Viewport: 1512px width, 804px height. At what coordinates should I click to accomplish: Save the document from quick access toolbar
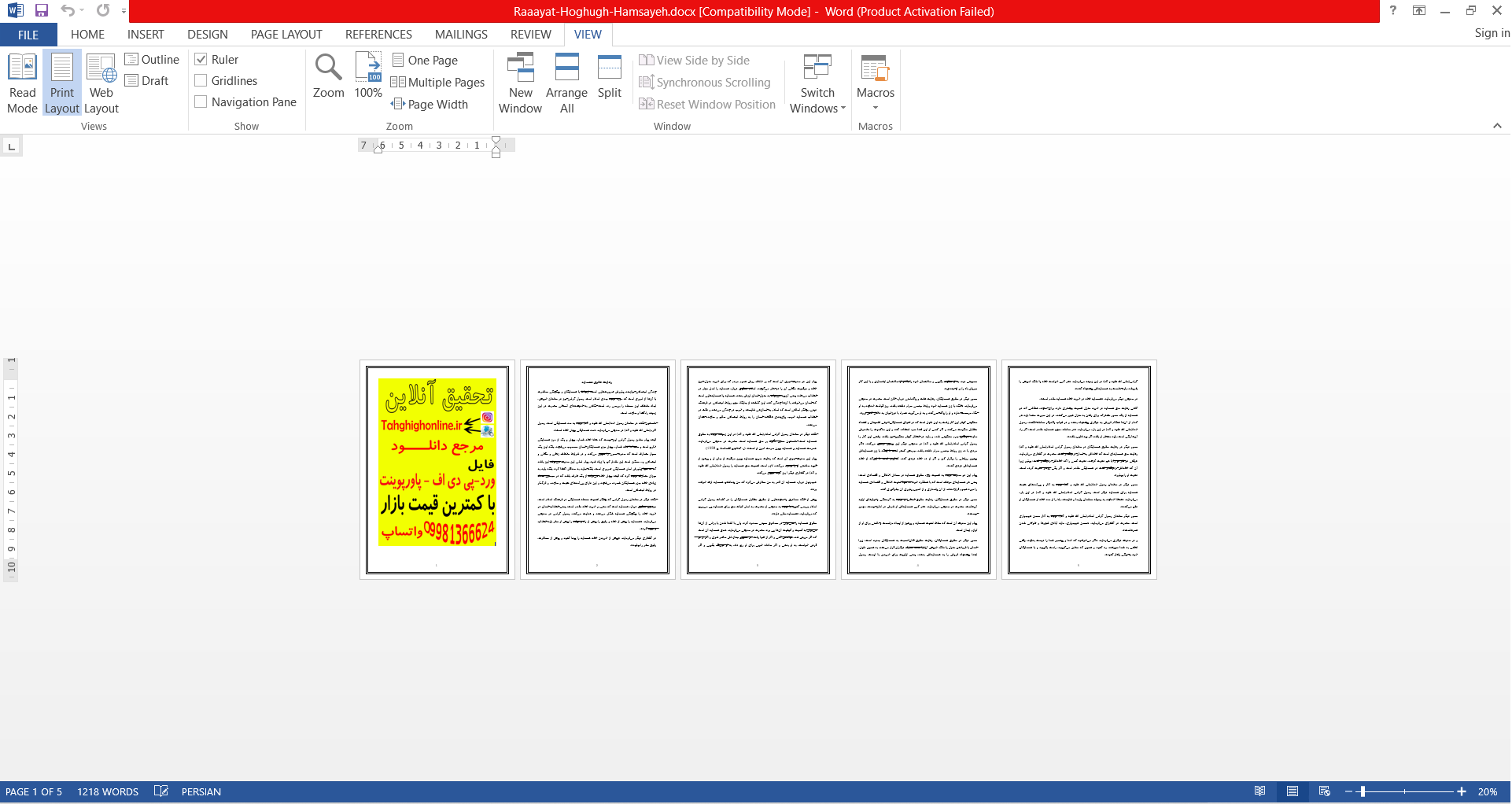coord(42,11)
